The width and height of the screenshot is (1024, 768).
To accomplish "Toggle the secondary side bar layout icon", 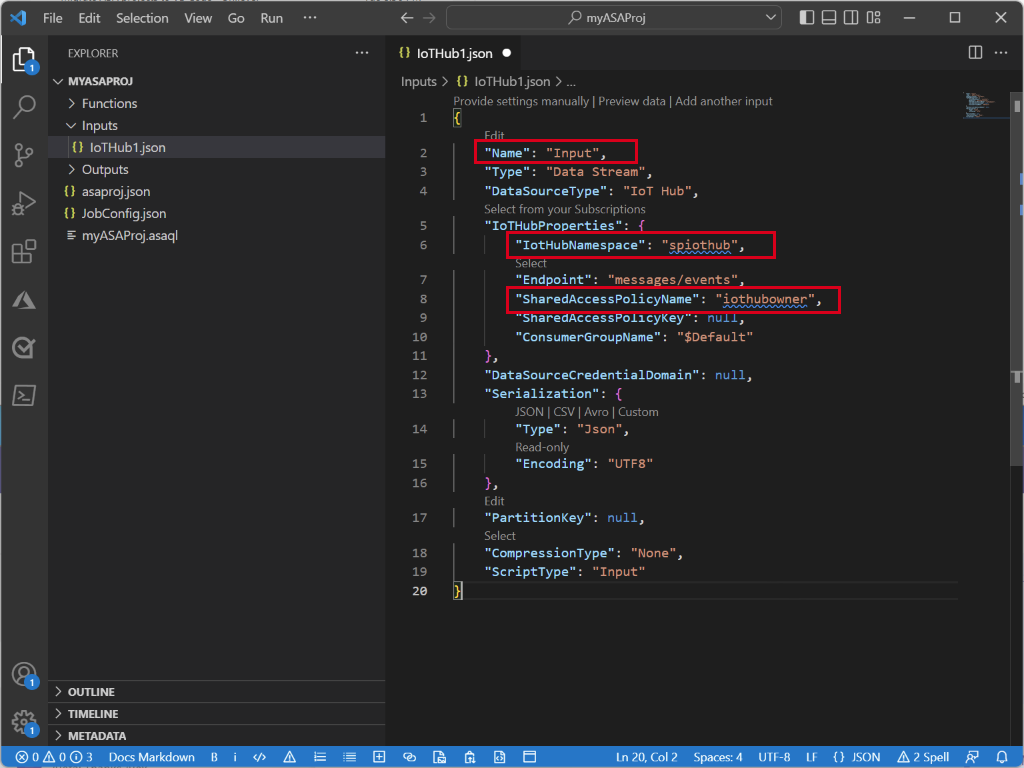I will click(x=851, y=18).
